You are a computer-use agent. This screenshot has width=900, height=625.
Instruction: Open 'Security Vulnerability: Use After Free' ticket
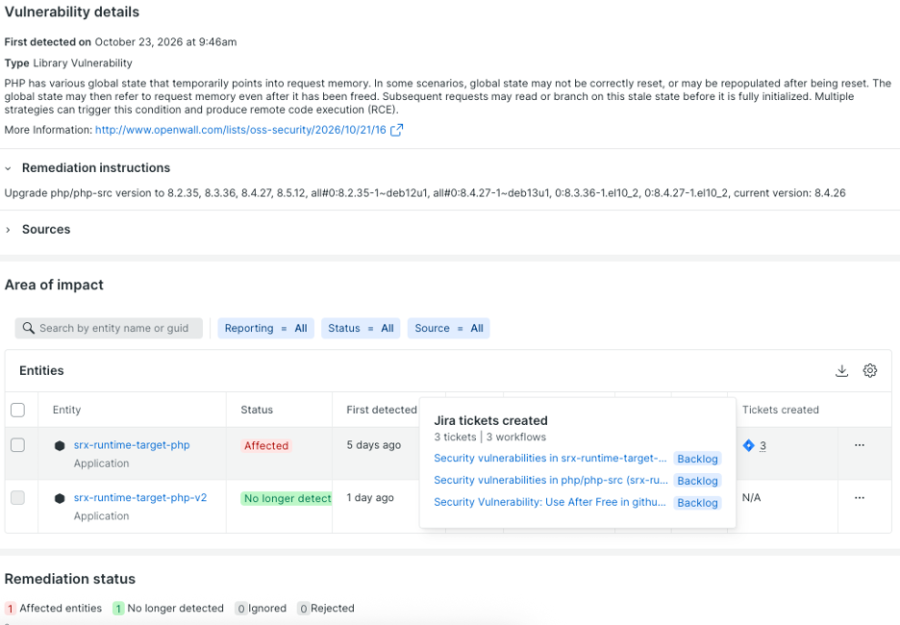click(x=549, y=502)
